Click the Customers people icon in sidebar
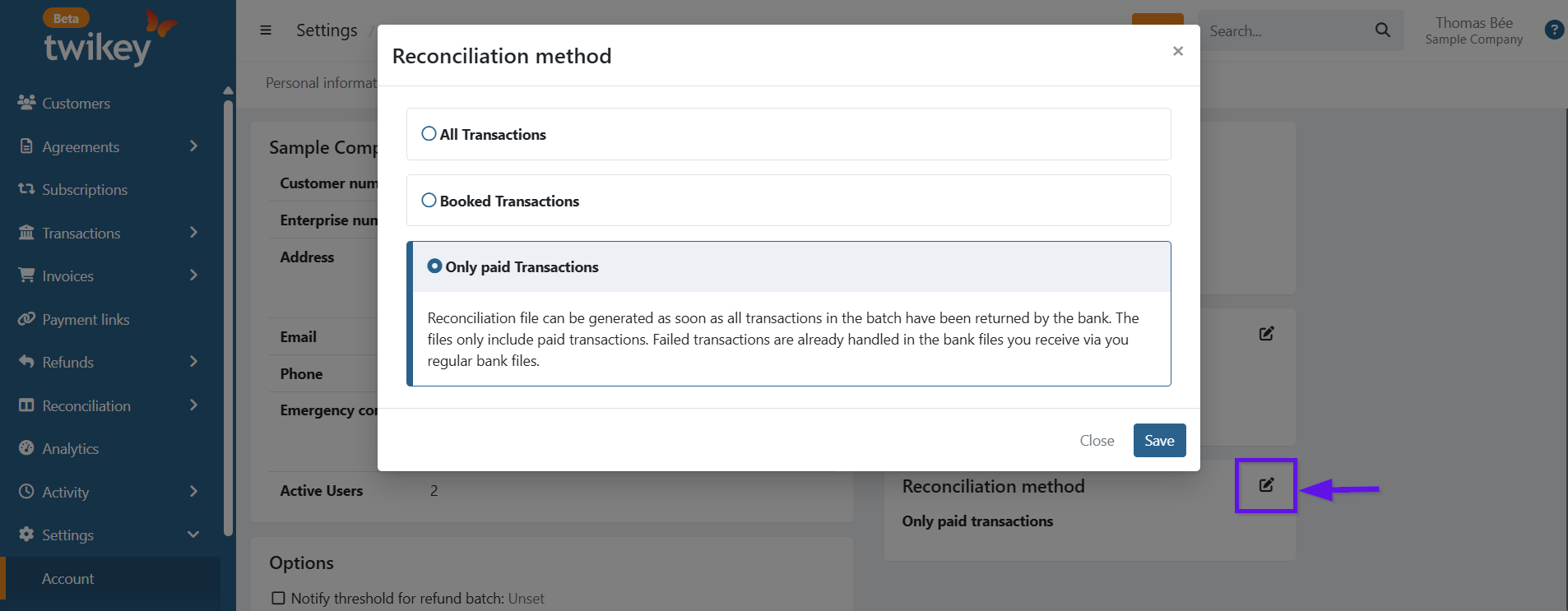The width and height of the screenshot is (1568, 611). 26,103
